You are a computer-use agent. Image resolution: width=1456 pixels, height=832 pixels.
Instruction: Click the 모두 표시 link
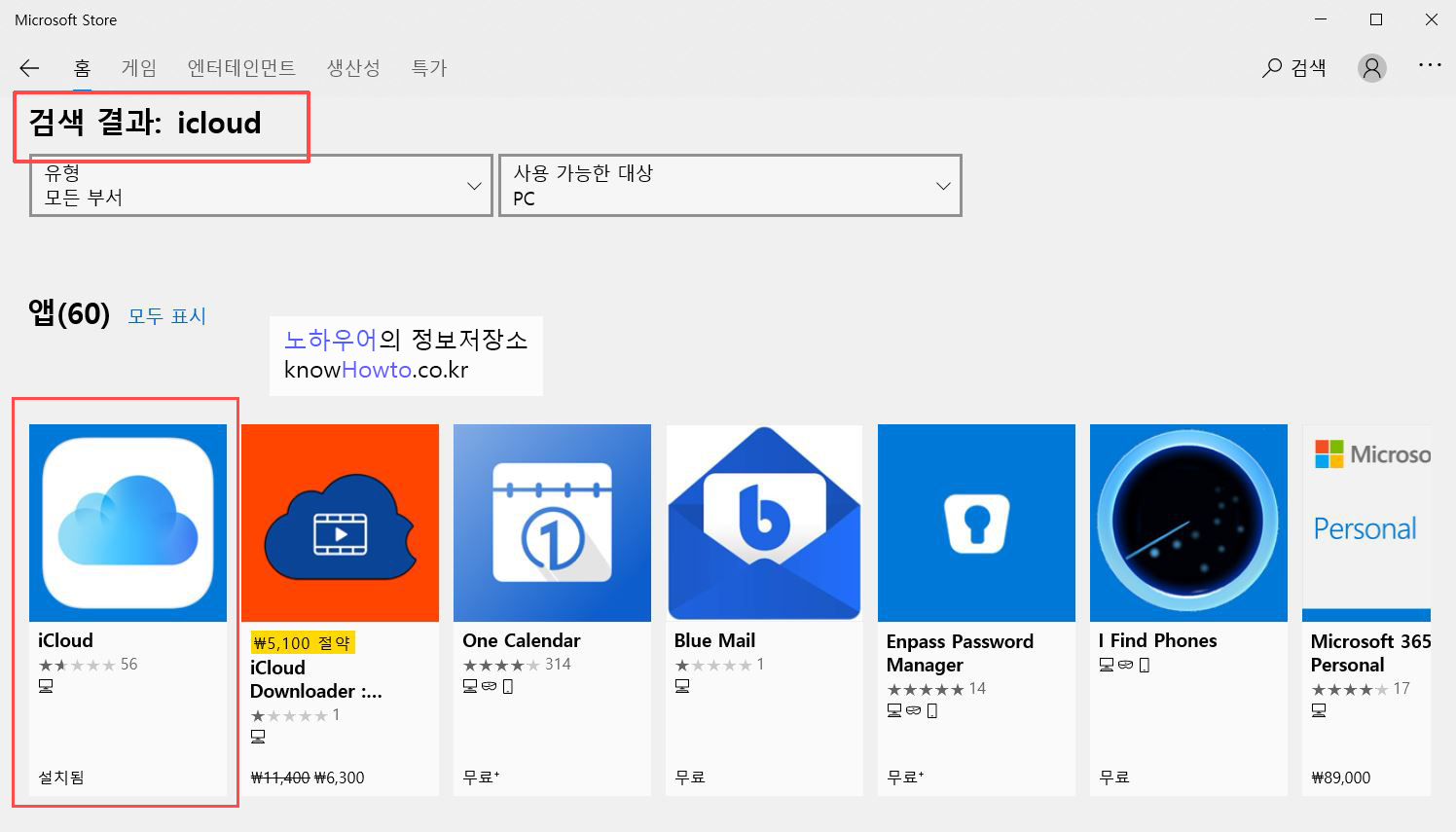167,316
